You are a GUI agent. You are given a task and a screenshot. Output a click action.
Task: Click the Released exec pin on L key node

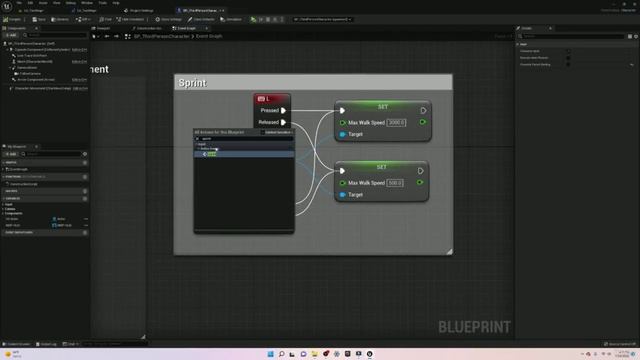(x=283, y=122)
